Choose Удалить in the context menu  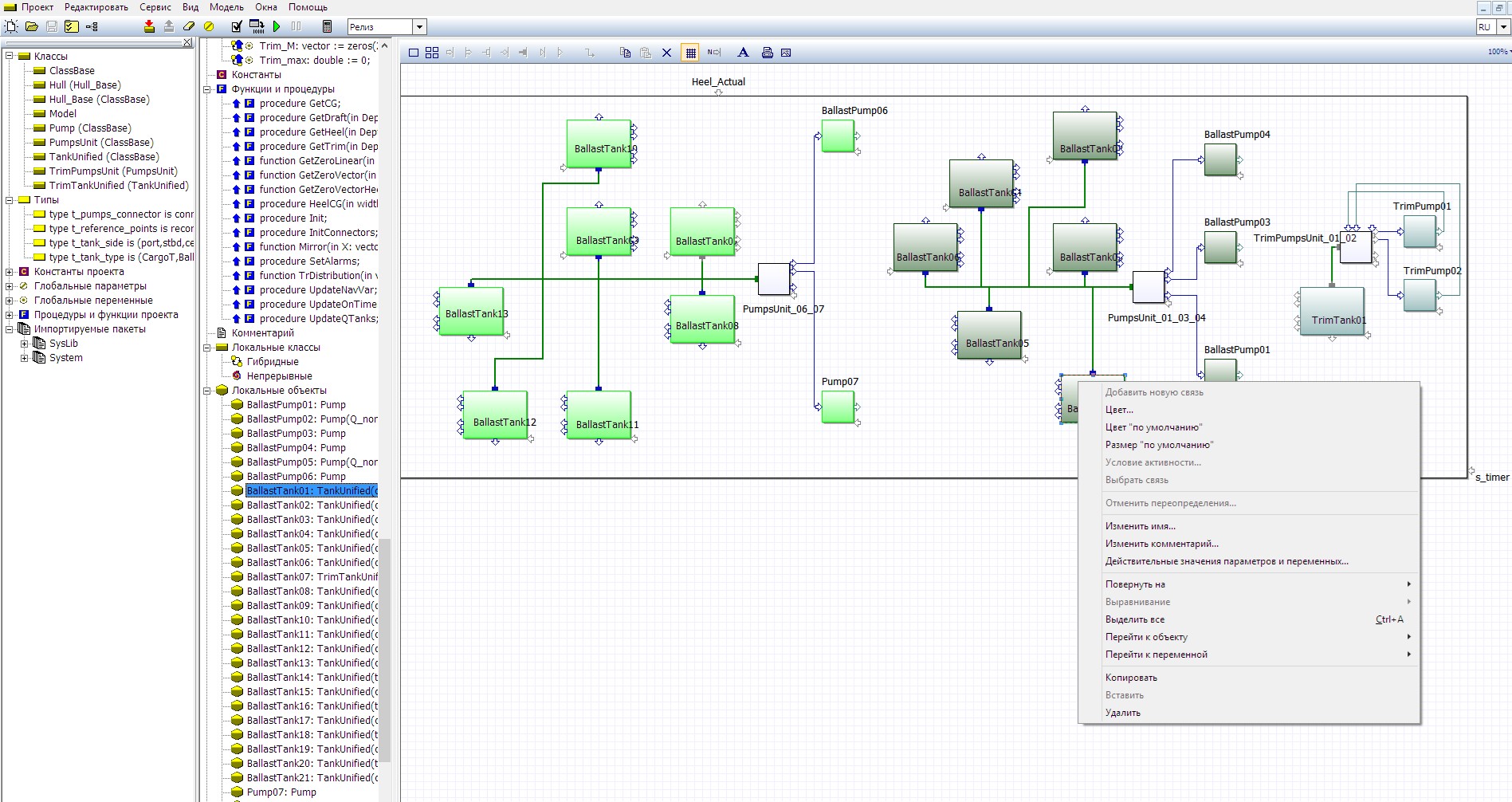point(1248,713)
